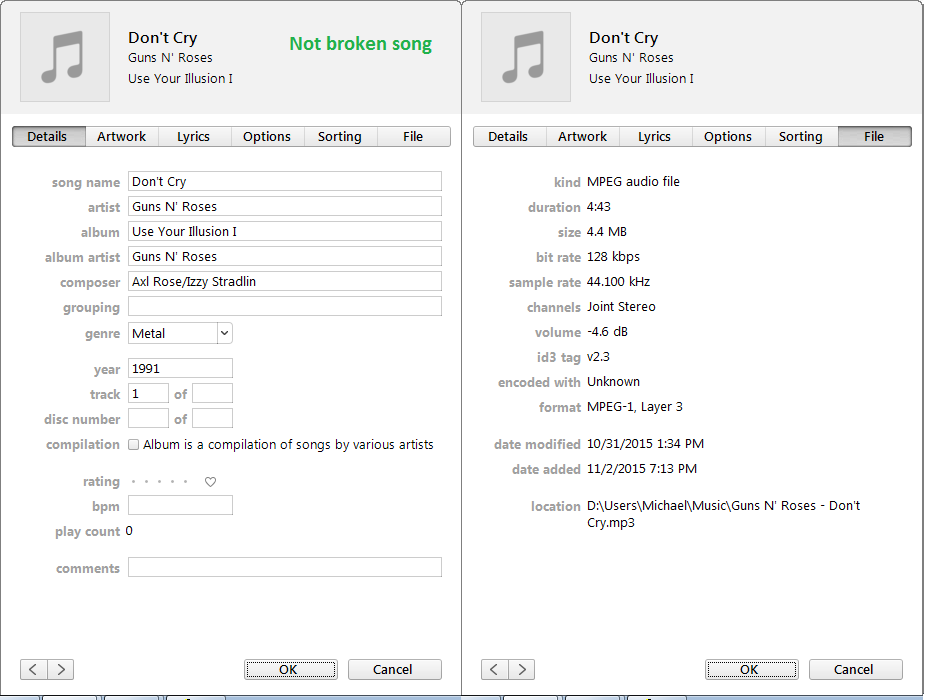Screen dimensions: 927x700
Task: Click the love heart icon beside rating
Action: [x=210, y=482]
